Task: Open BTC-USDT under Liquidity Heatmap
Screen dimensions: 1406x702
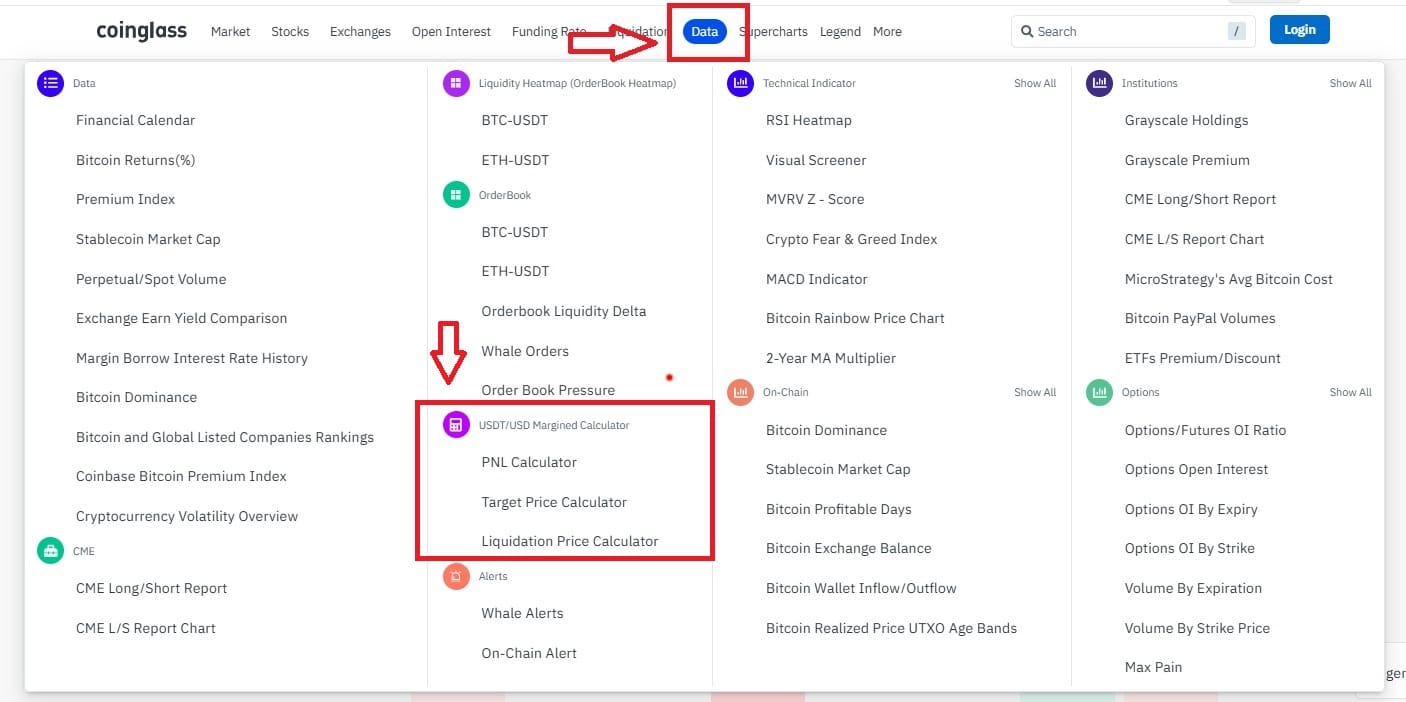Action: (x=515, y=120)
